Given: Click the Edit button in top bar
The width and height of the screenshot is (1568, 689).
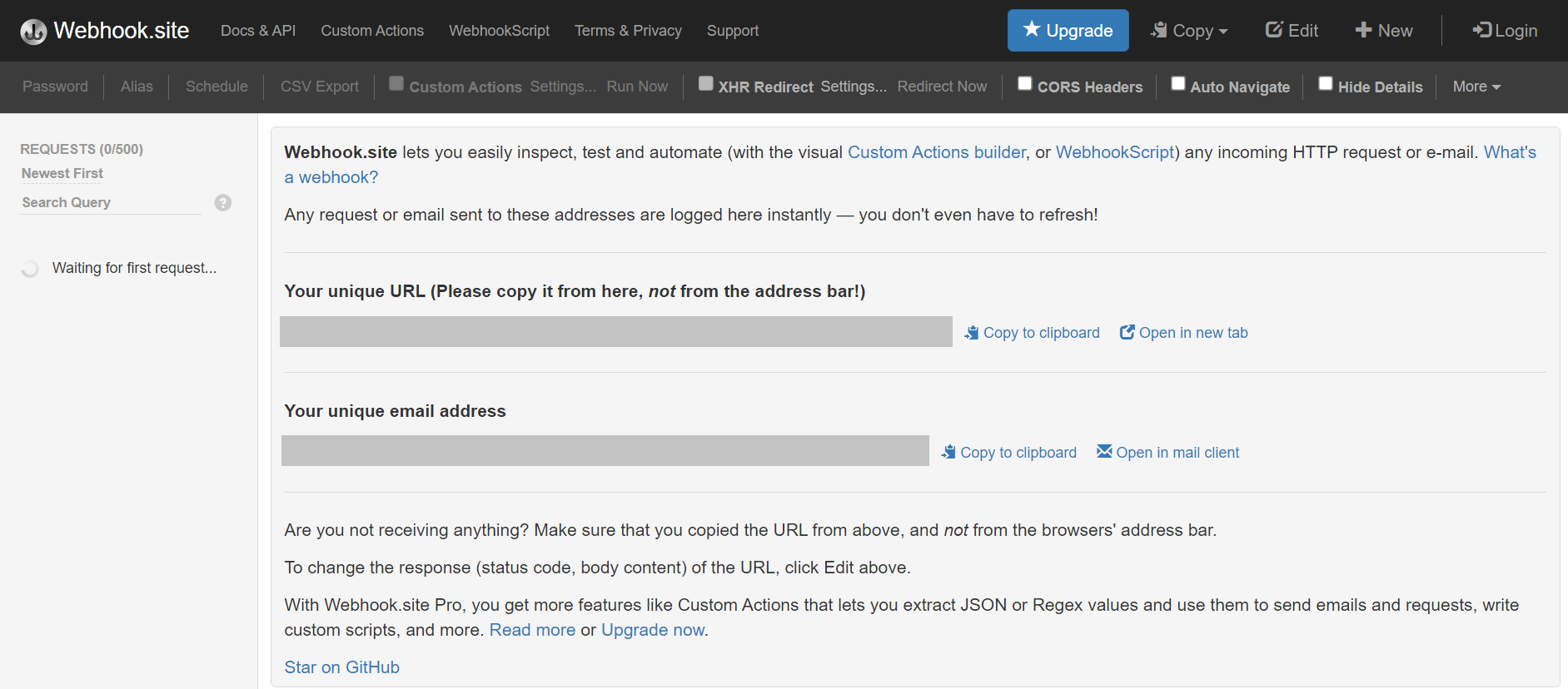Looking at the screenshot, I should [x=1292, y=31].
